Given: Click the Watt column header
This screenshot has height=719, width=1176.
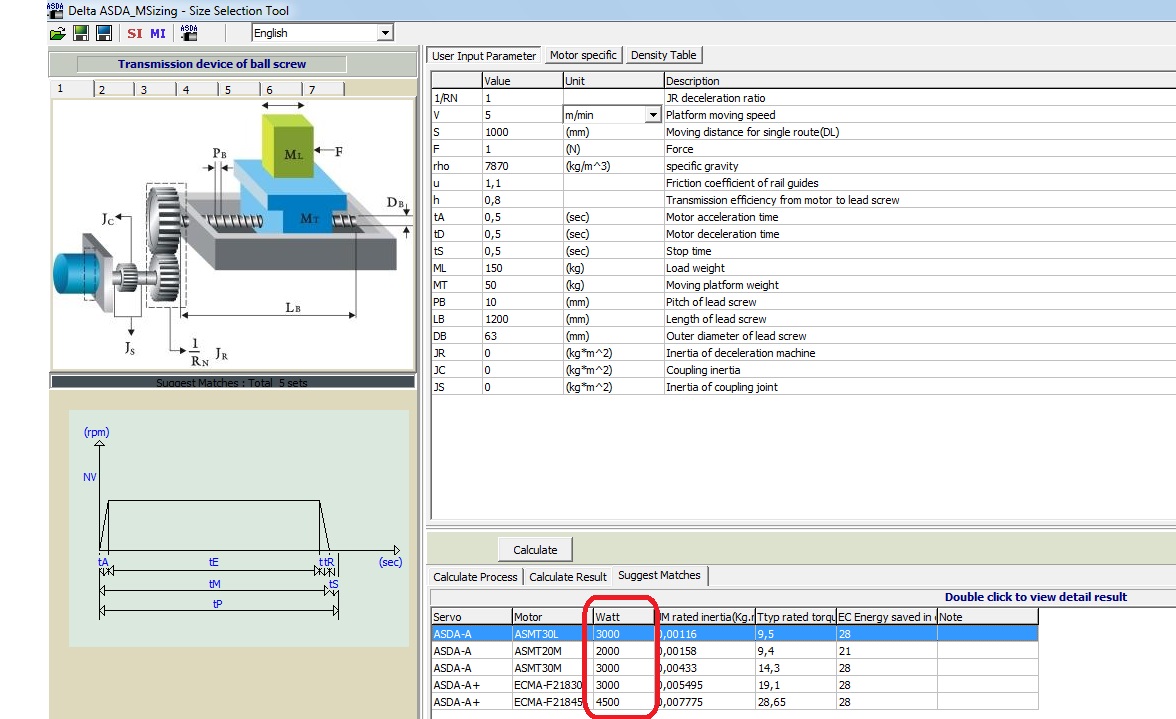Looking at the screenshot, I should 625,616.
